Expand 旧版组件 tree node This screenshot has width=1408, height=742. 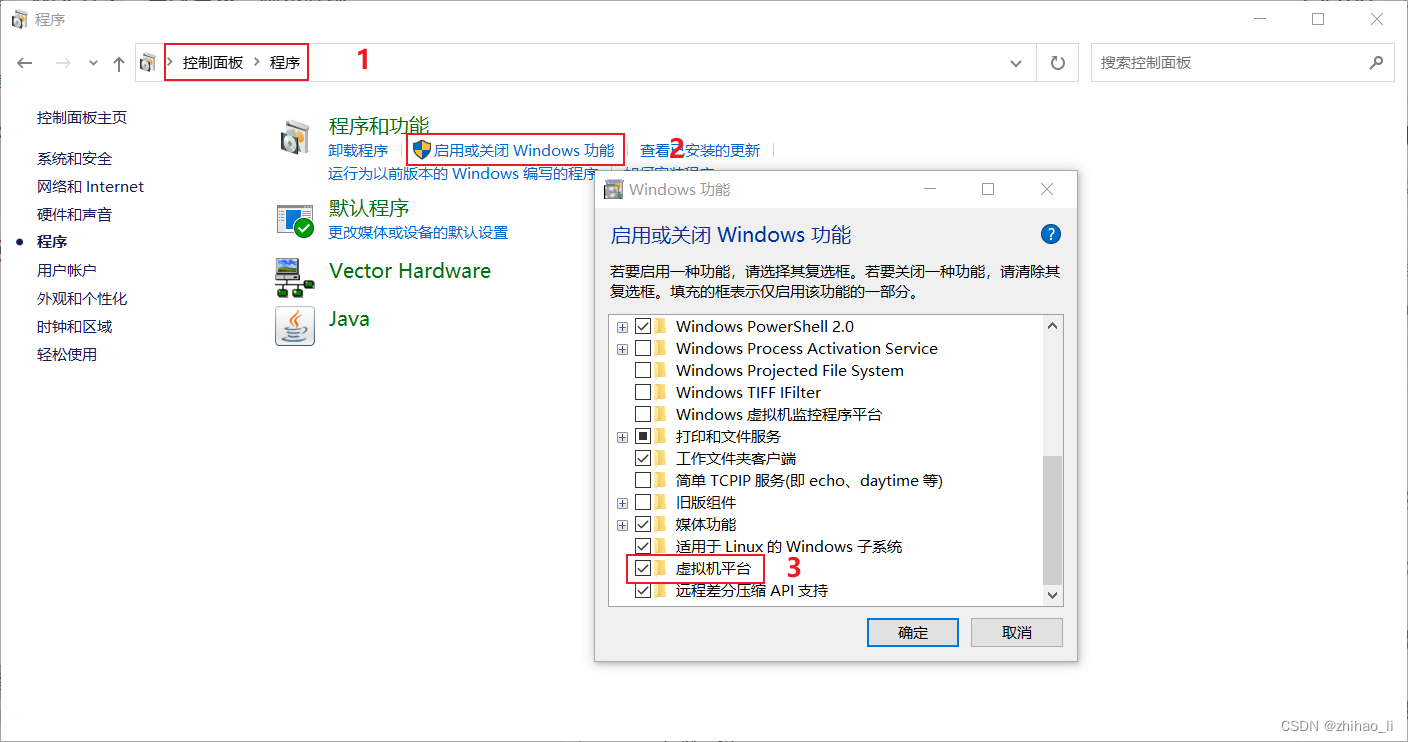(622, 503)
